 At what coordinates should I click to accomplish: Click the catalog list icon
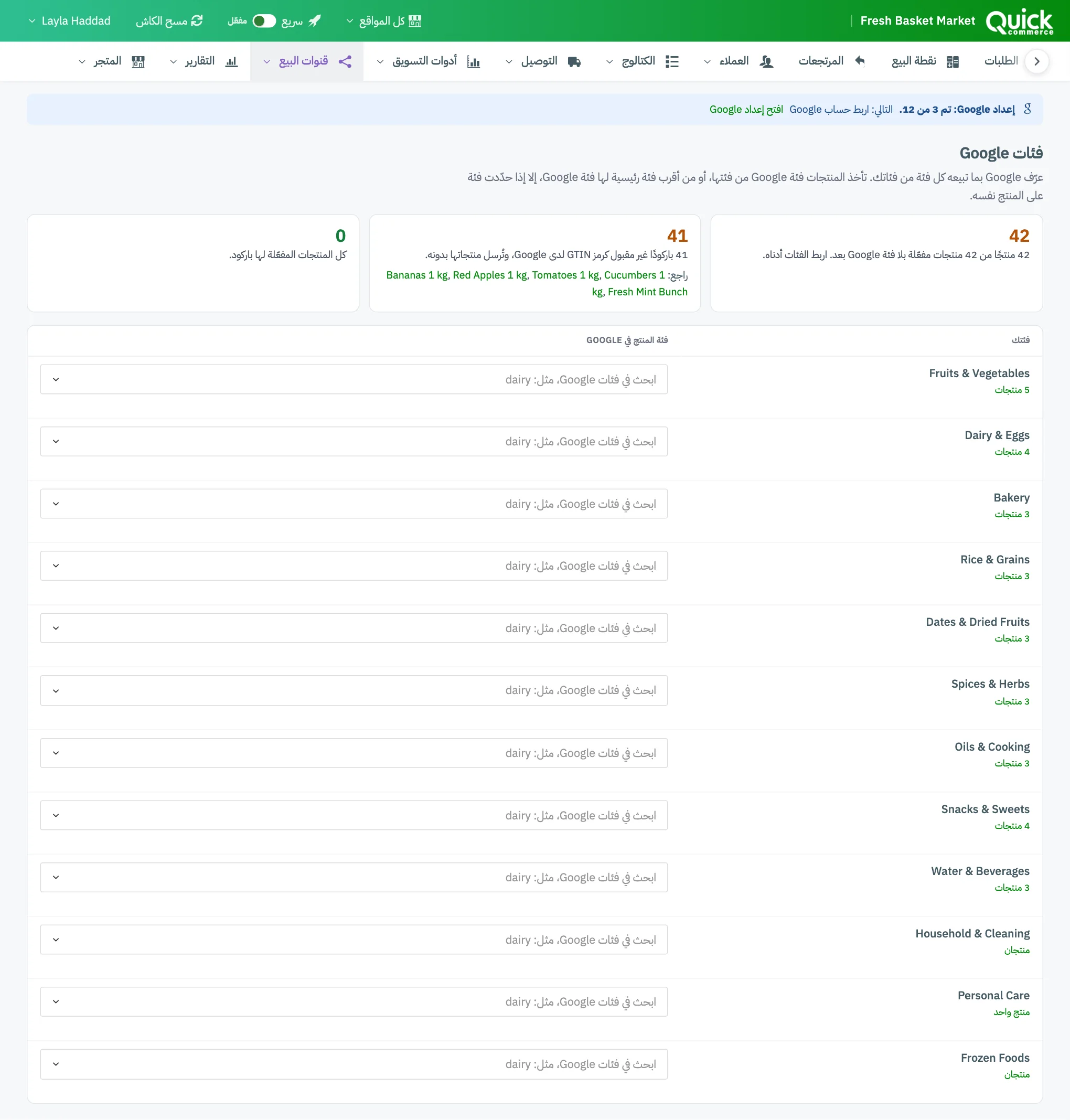[672, 61]
